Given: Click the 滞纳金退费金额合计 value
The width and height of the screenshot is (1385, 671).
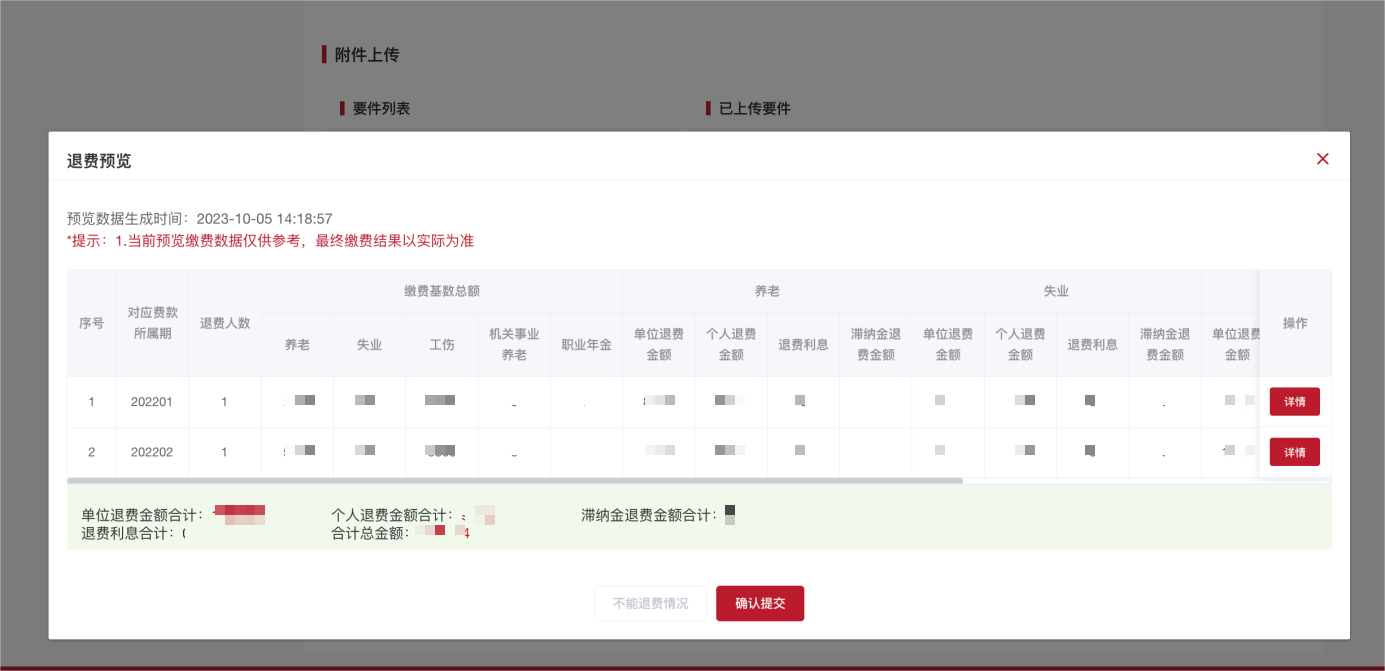Looking at the screenshot, I should [x=730, y=512].
